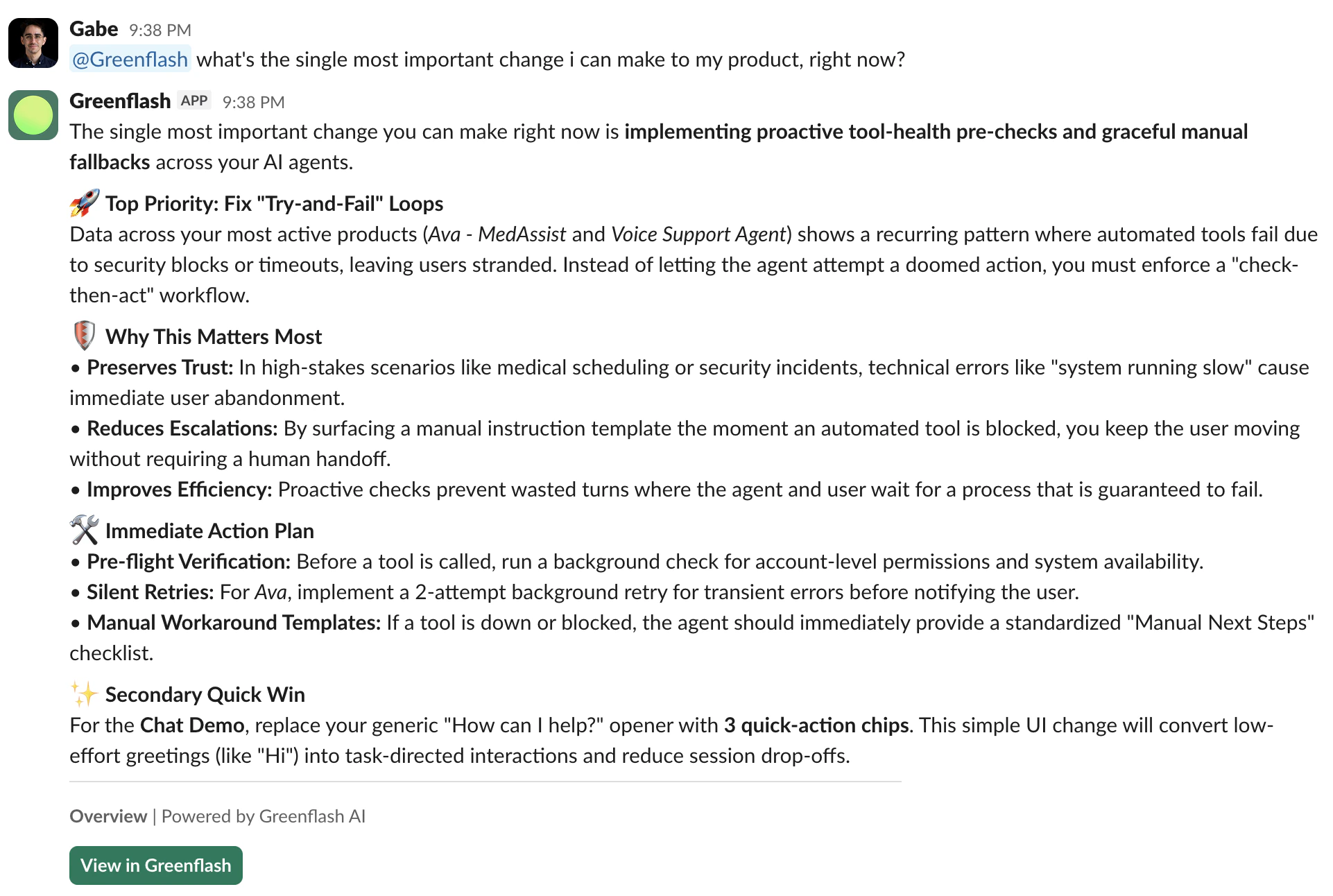Open Gabe's profile picture
The height and width of the screenshot is (896, 1333).
pos(33,42)
